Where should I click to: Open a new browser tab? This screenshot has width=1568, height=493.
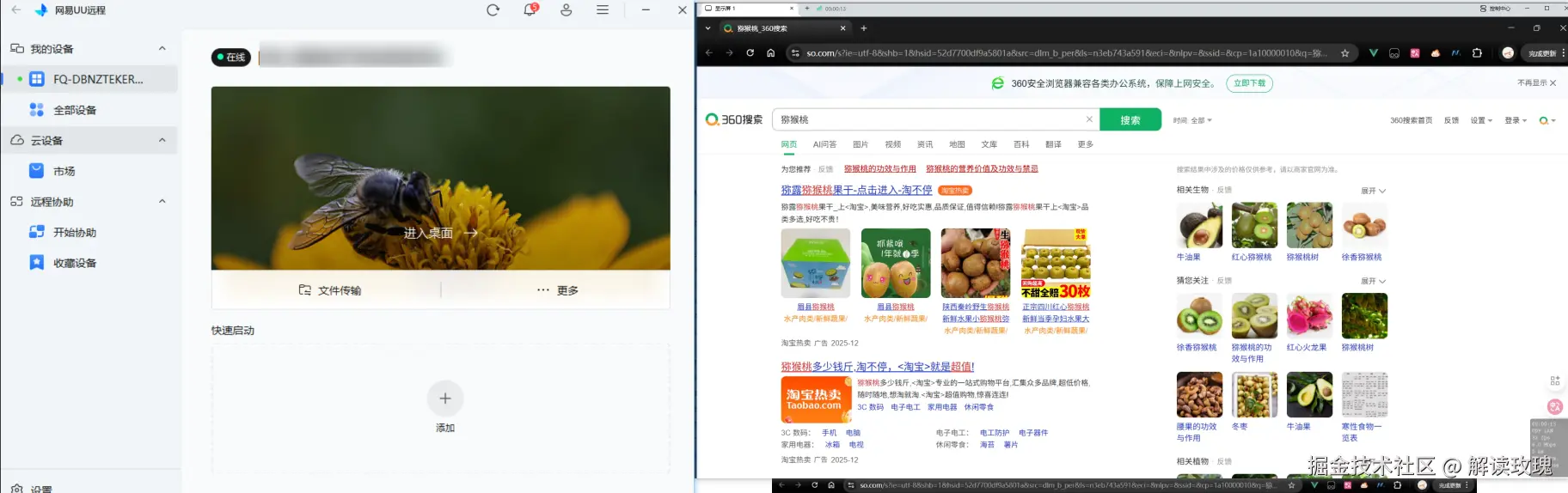coord(864,28)
